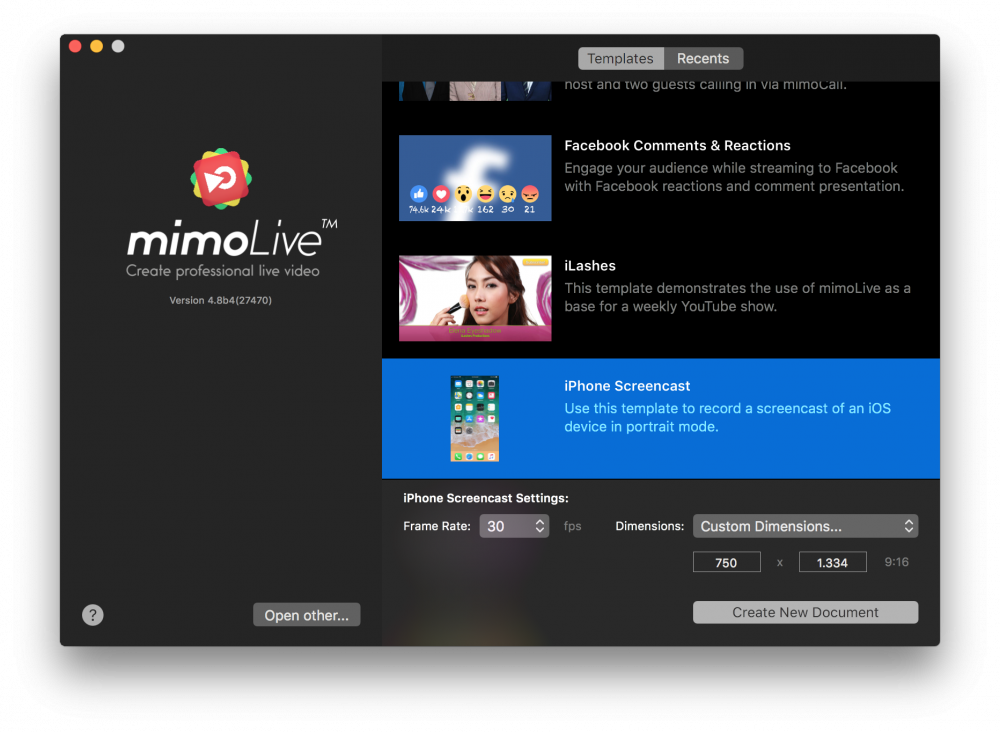Click the iLashes description text
Image resolution: width=1000 pixels, height=732 pixels.
pos(737,297)
